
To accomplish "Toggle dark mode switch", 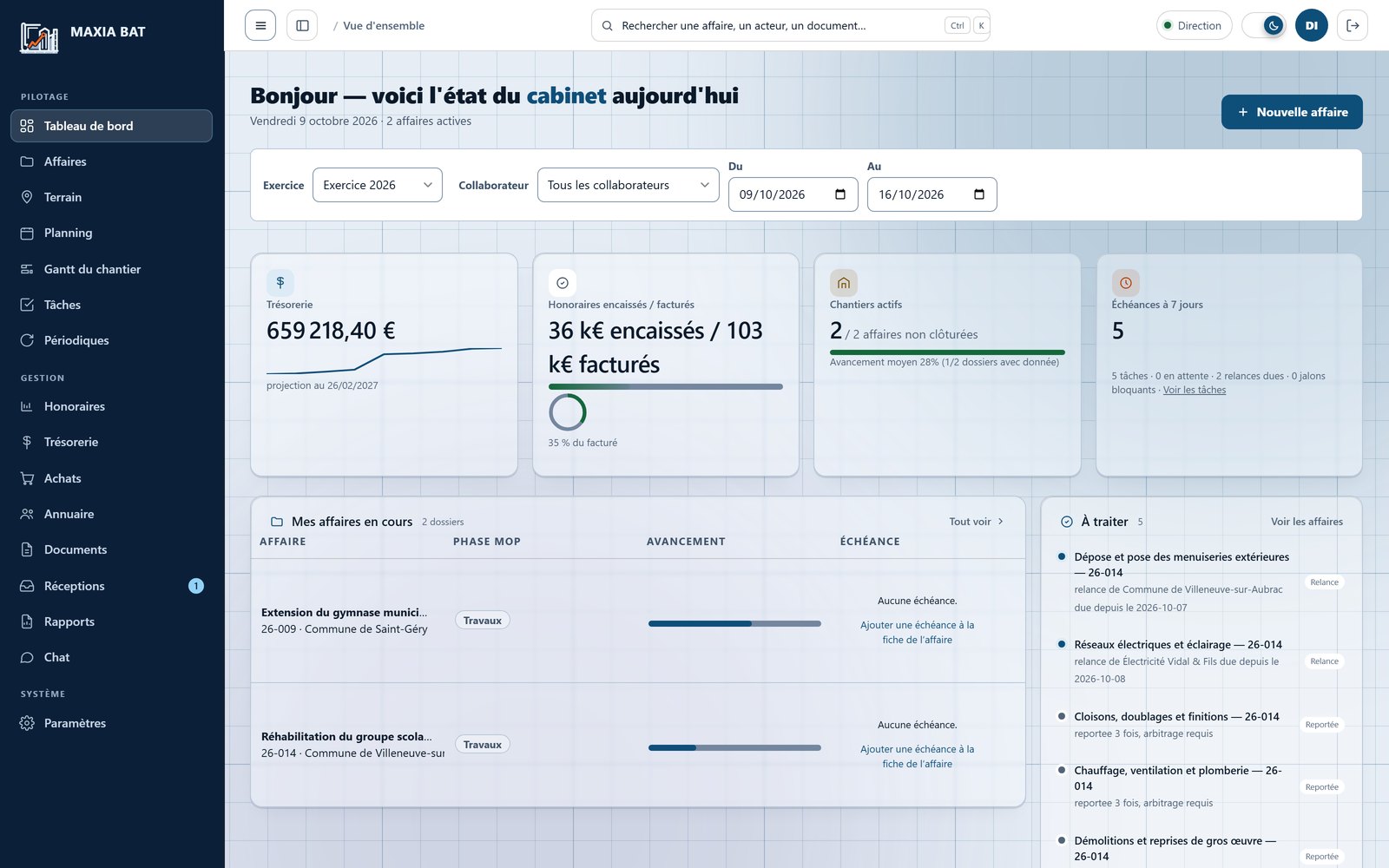I will click(x=1264, y=25).
